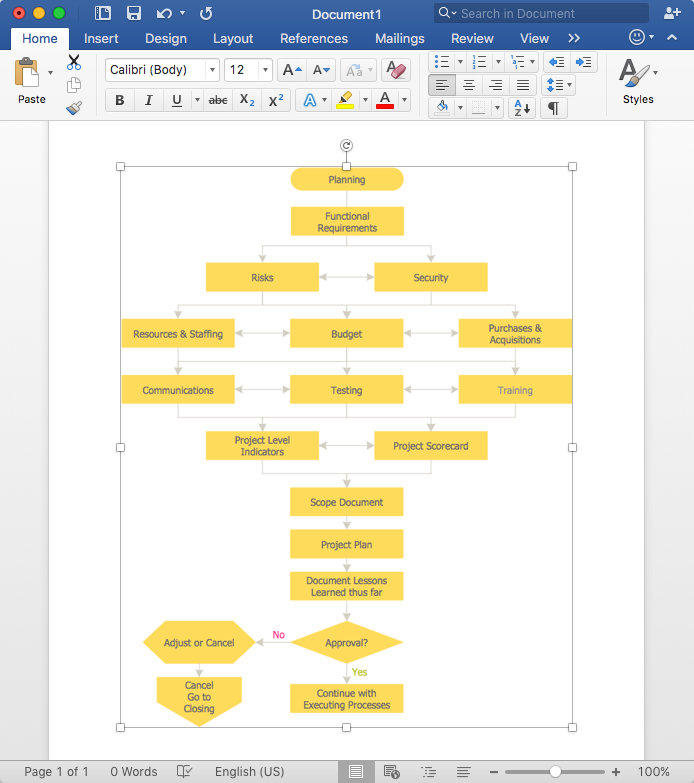This screenshot has height=783, width=694.
Task: Toggle align text left
Action: pos(442,85)
